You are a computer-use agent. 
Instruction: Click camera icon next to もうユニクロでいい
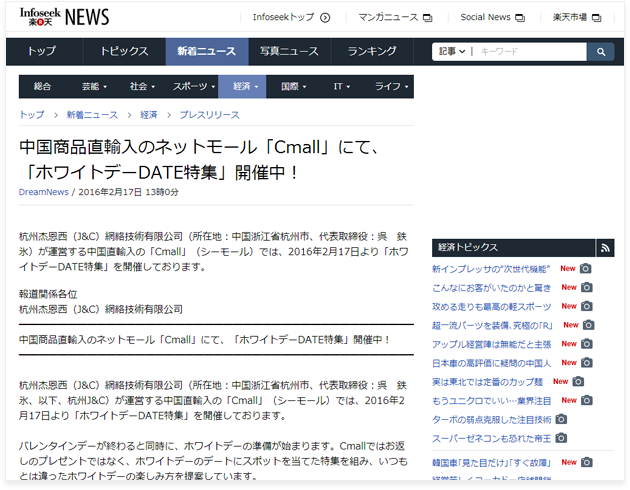tap(587, 400)
